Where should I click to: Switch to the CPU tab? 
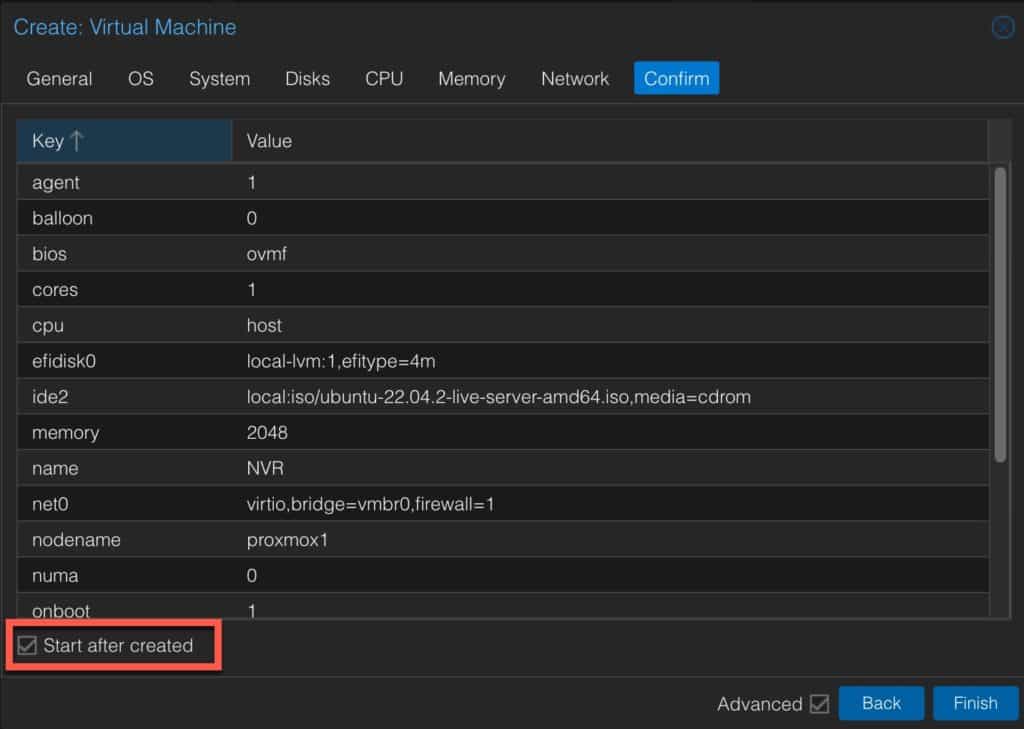point(384,79)
